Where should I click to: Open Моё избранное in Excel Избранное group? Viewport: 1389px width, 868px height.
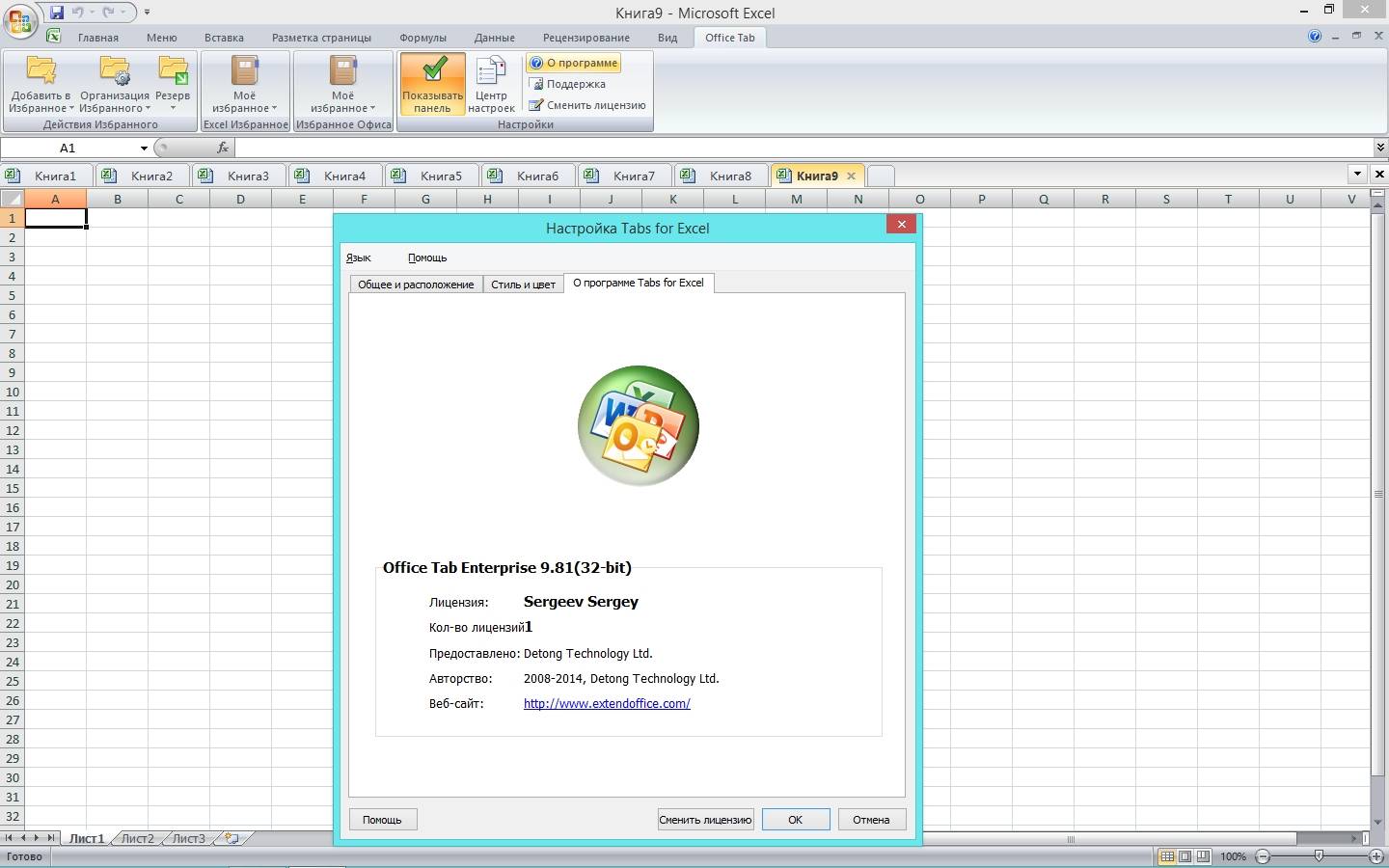tap(244, 83)
